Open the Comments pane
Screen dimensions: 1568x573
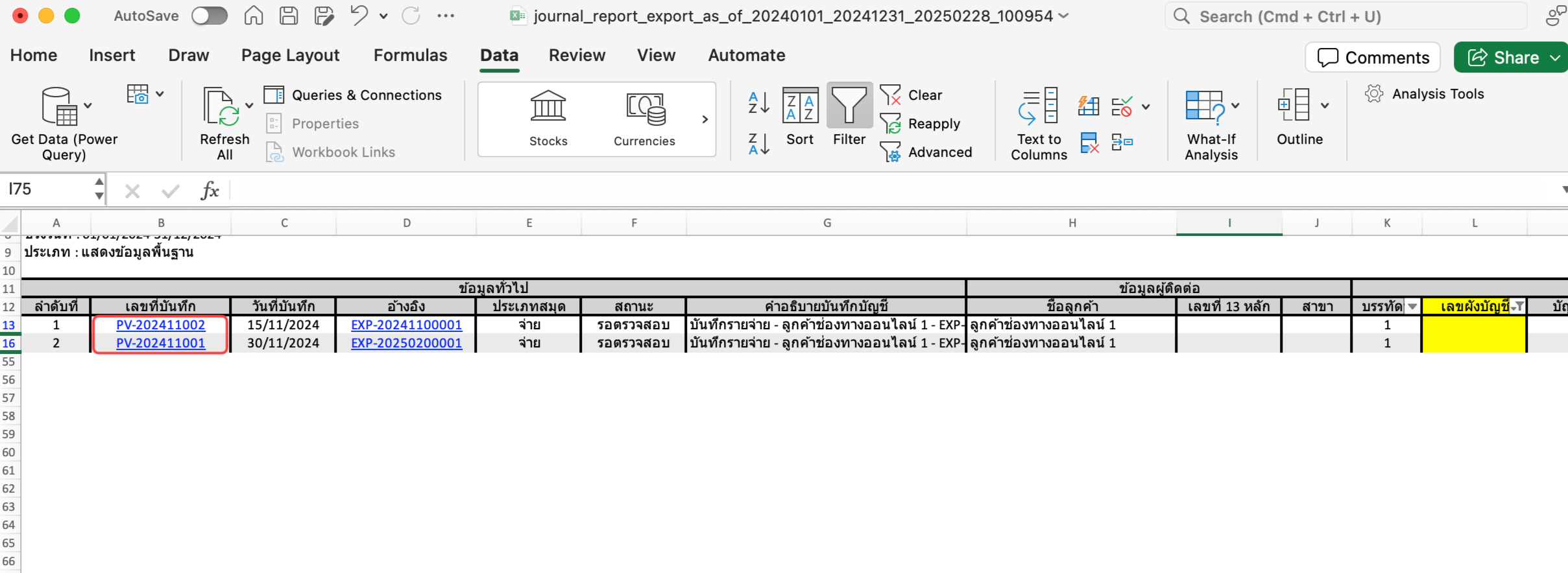pos(1373,58)
